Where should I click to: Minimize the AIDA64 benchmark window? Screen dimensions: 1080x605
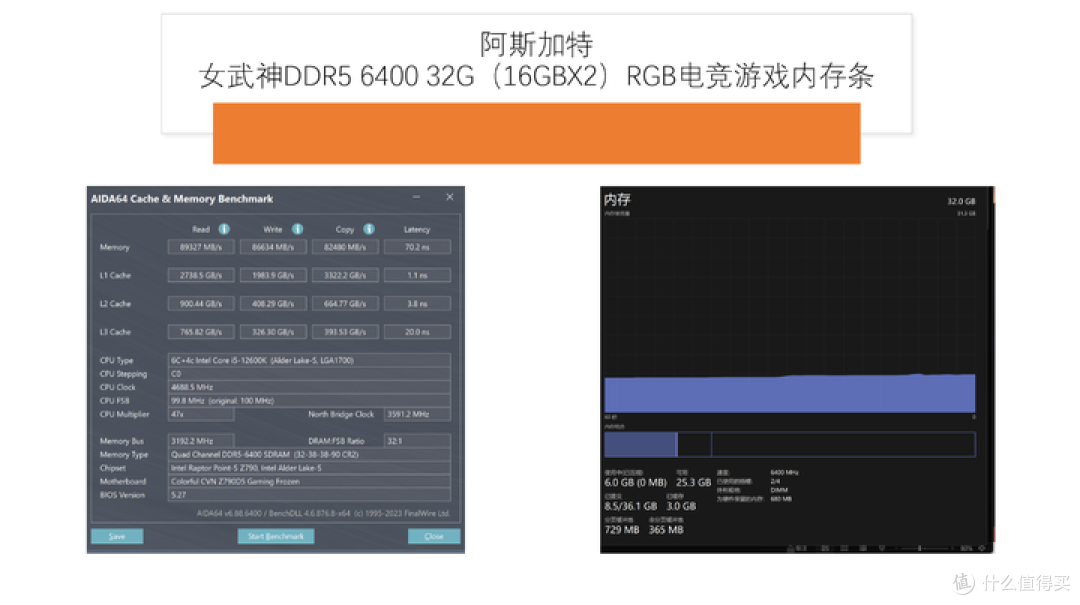(416, 197)
